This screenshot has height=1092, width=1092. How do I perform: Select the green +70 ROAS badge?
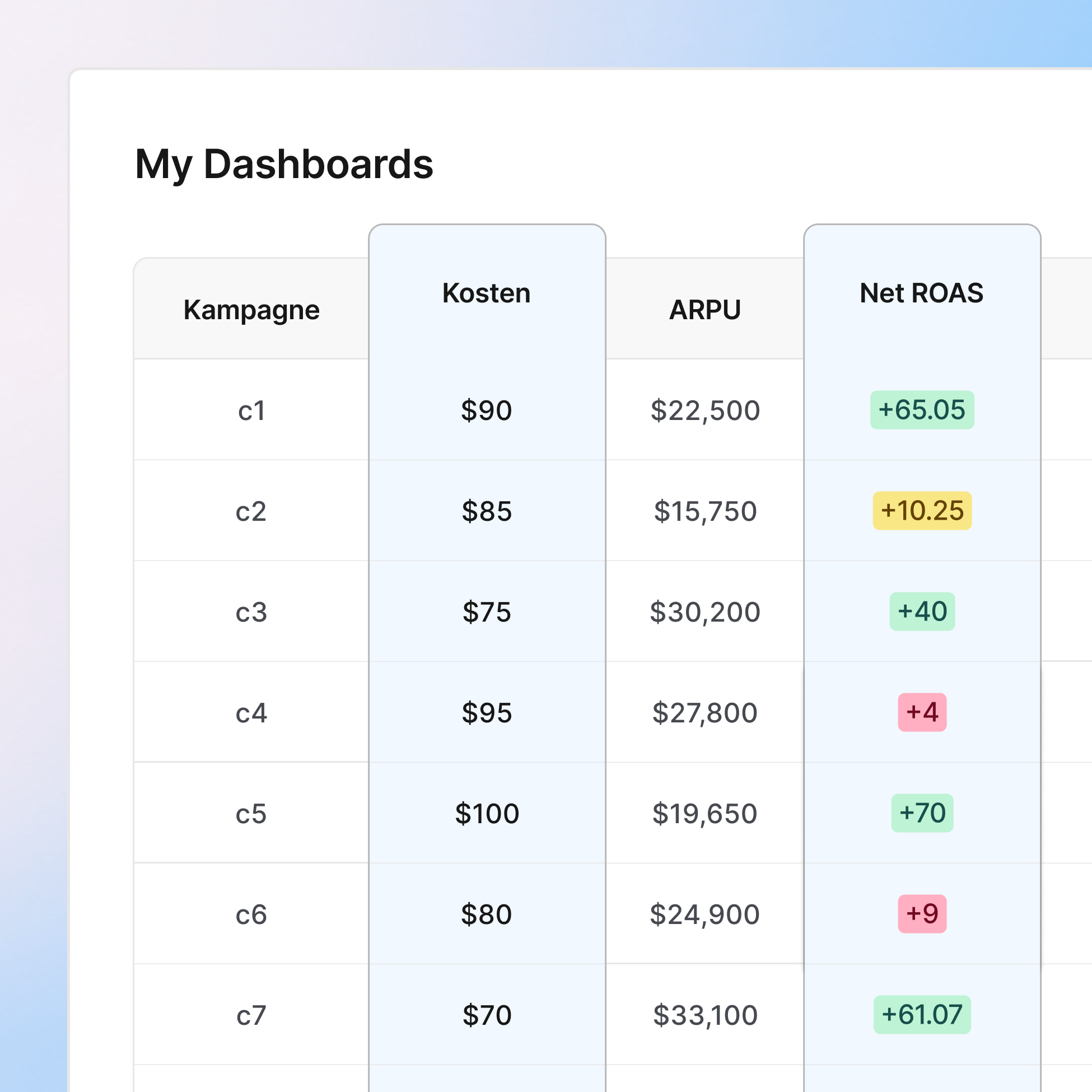tap(922, 813)
